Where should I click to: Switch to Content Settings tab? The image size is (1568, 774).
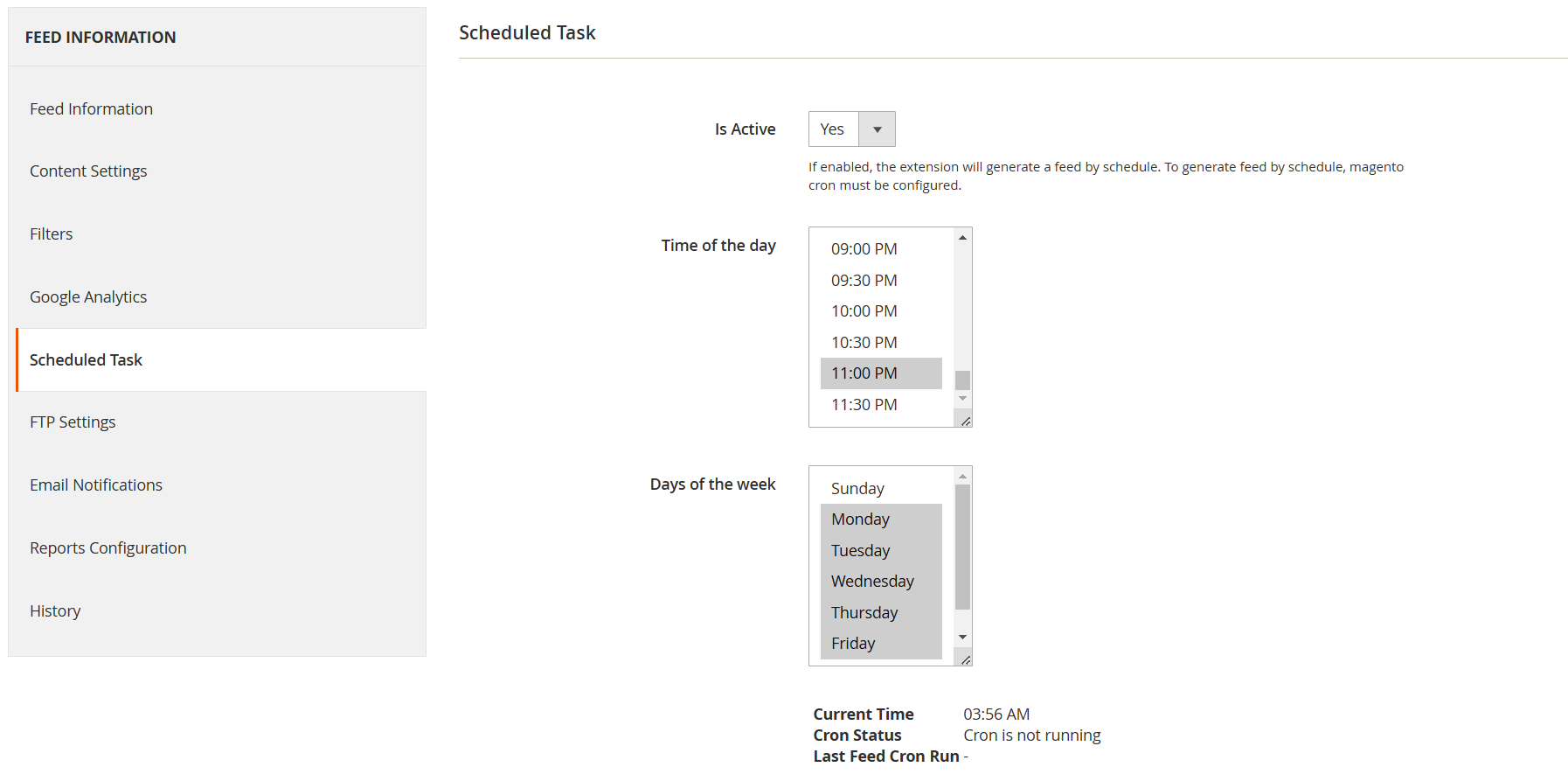click(x=88, y=171)
